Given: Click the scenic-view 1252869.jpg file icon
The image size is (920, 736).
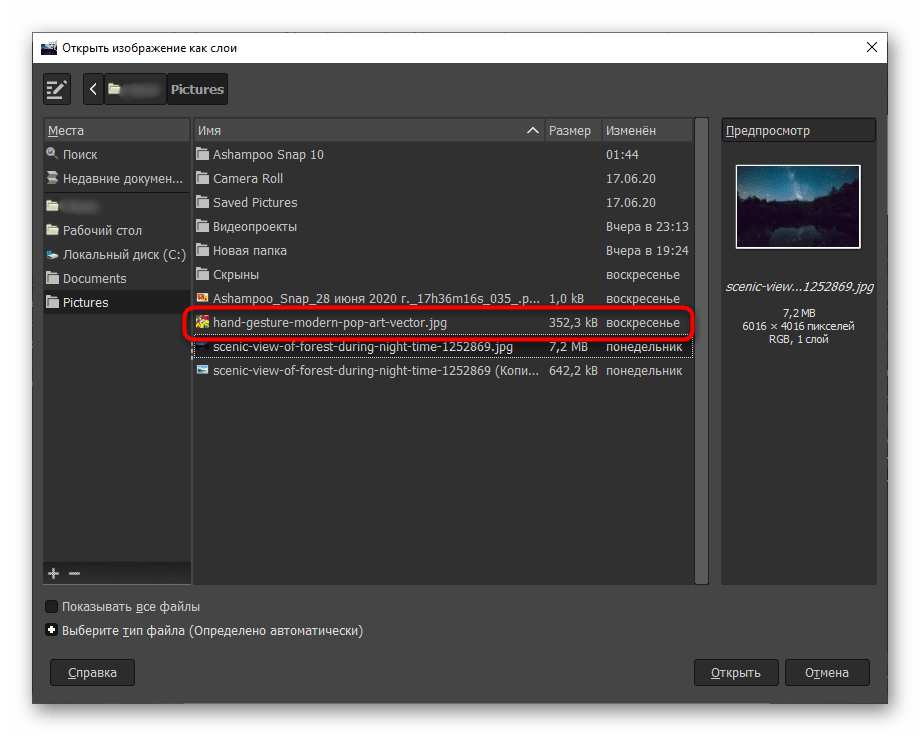Looking at the screenshot, I should click(202, 346).
